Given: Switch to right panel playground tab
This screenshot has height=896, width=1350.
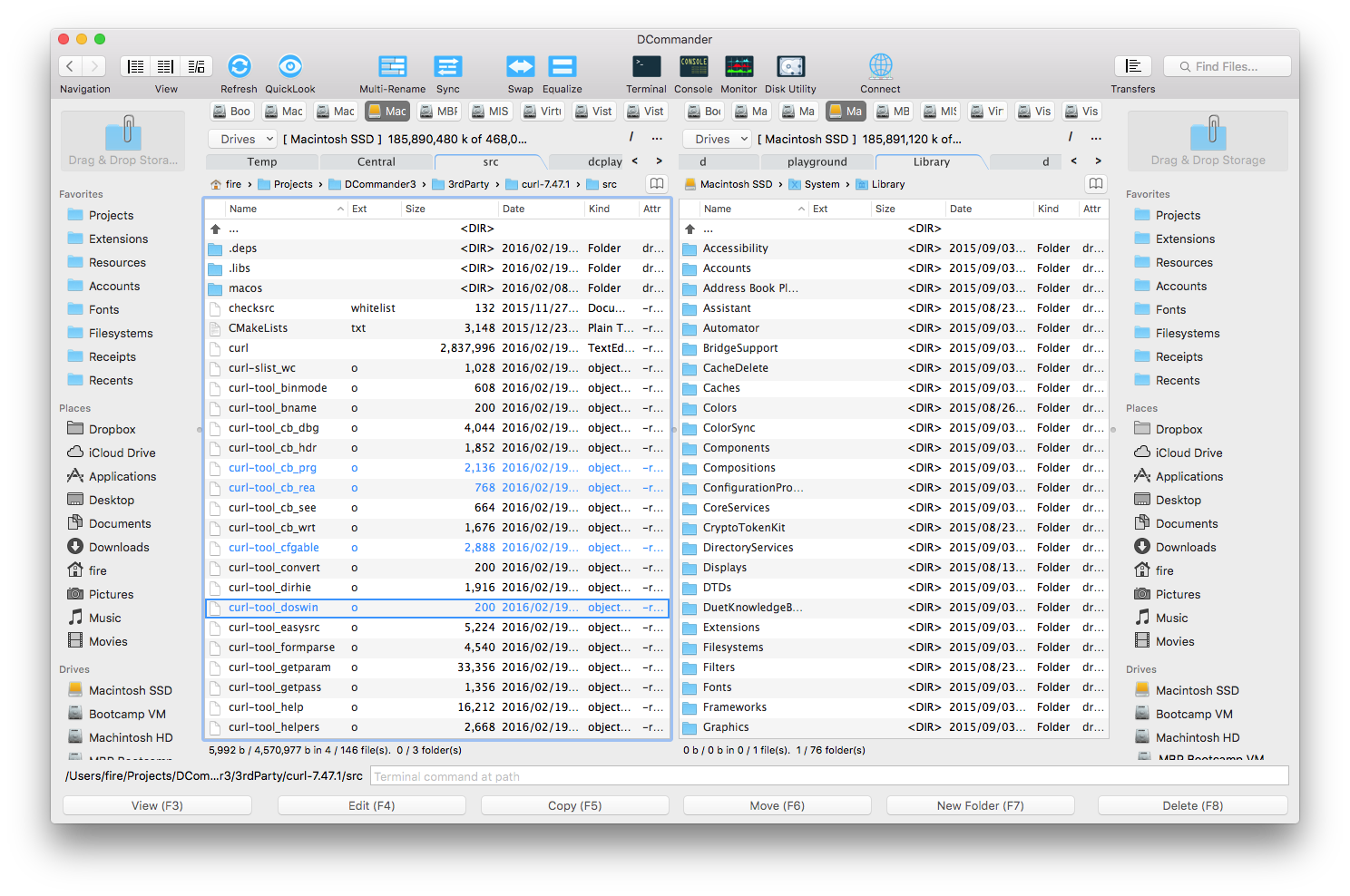Looking at the screenshot, I should point(817,162).
